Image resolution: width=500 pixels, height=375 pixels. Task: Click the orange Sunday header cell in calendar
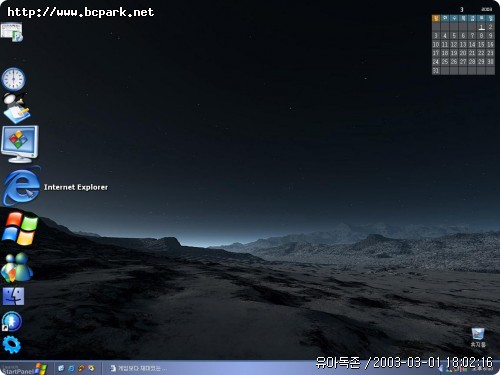tap(436, 18)
